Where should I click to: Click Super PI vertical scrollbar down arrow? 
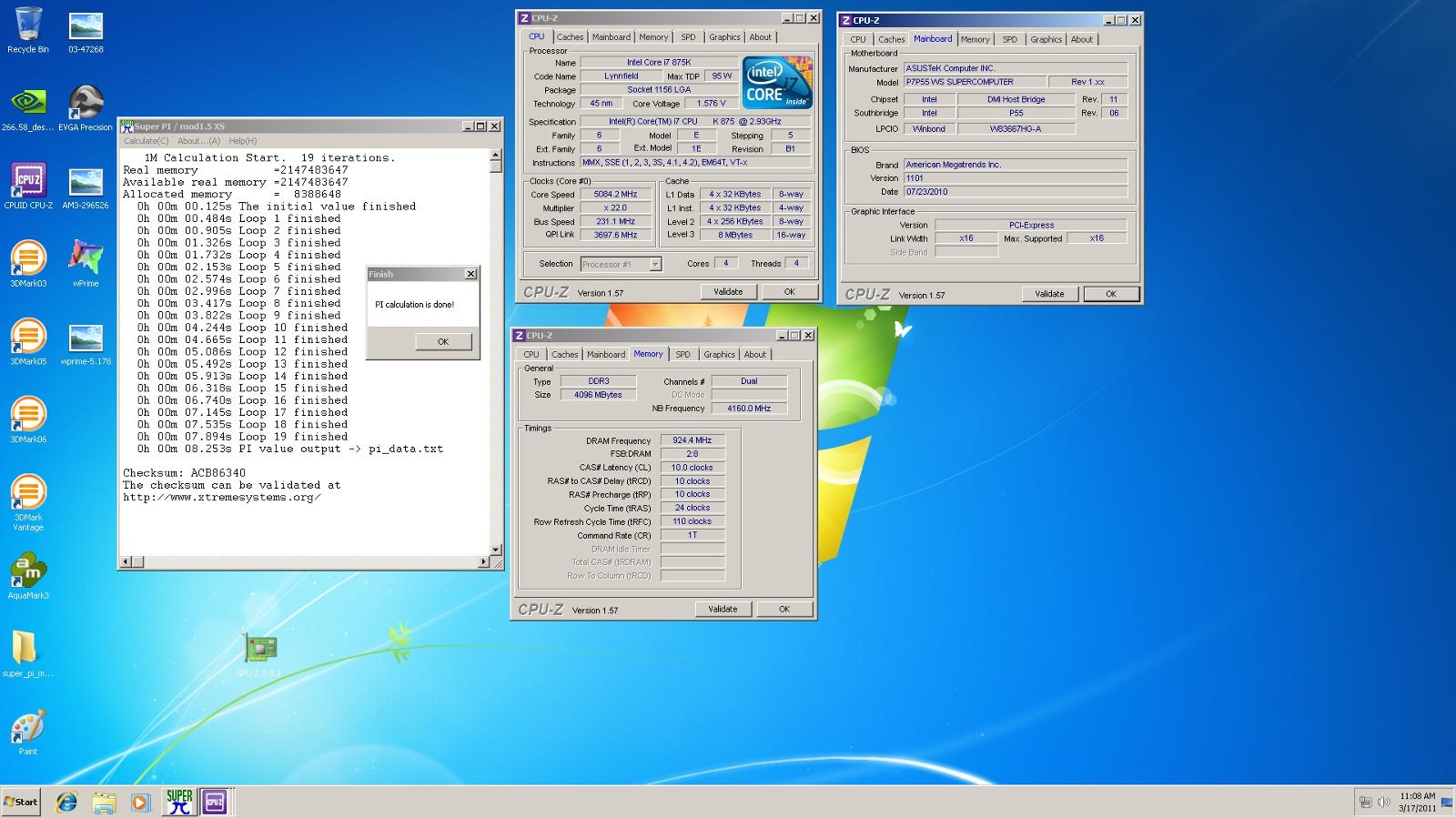496,550
